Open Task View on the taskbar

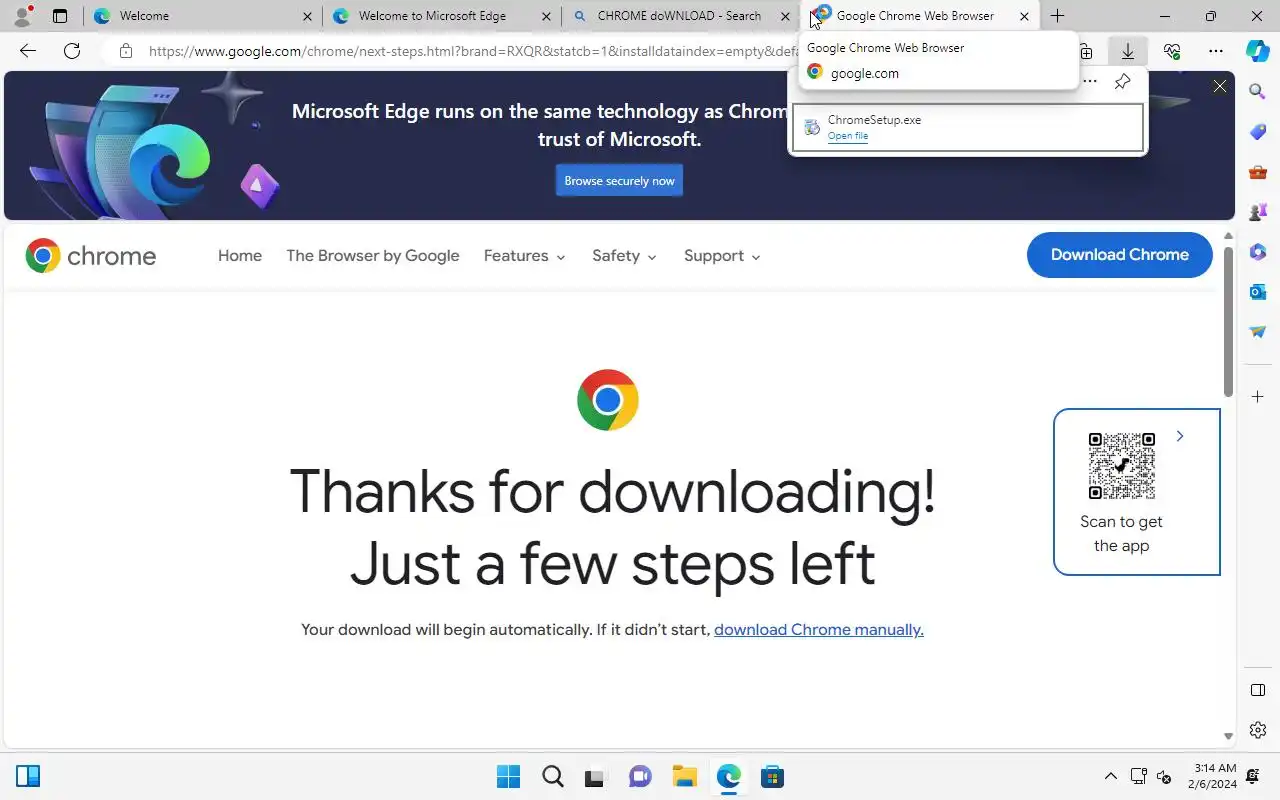[596, 776]
